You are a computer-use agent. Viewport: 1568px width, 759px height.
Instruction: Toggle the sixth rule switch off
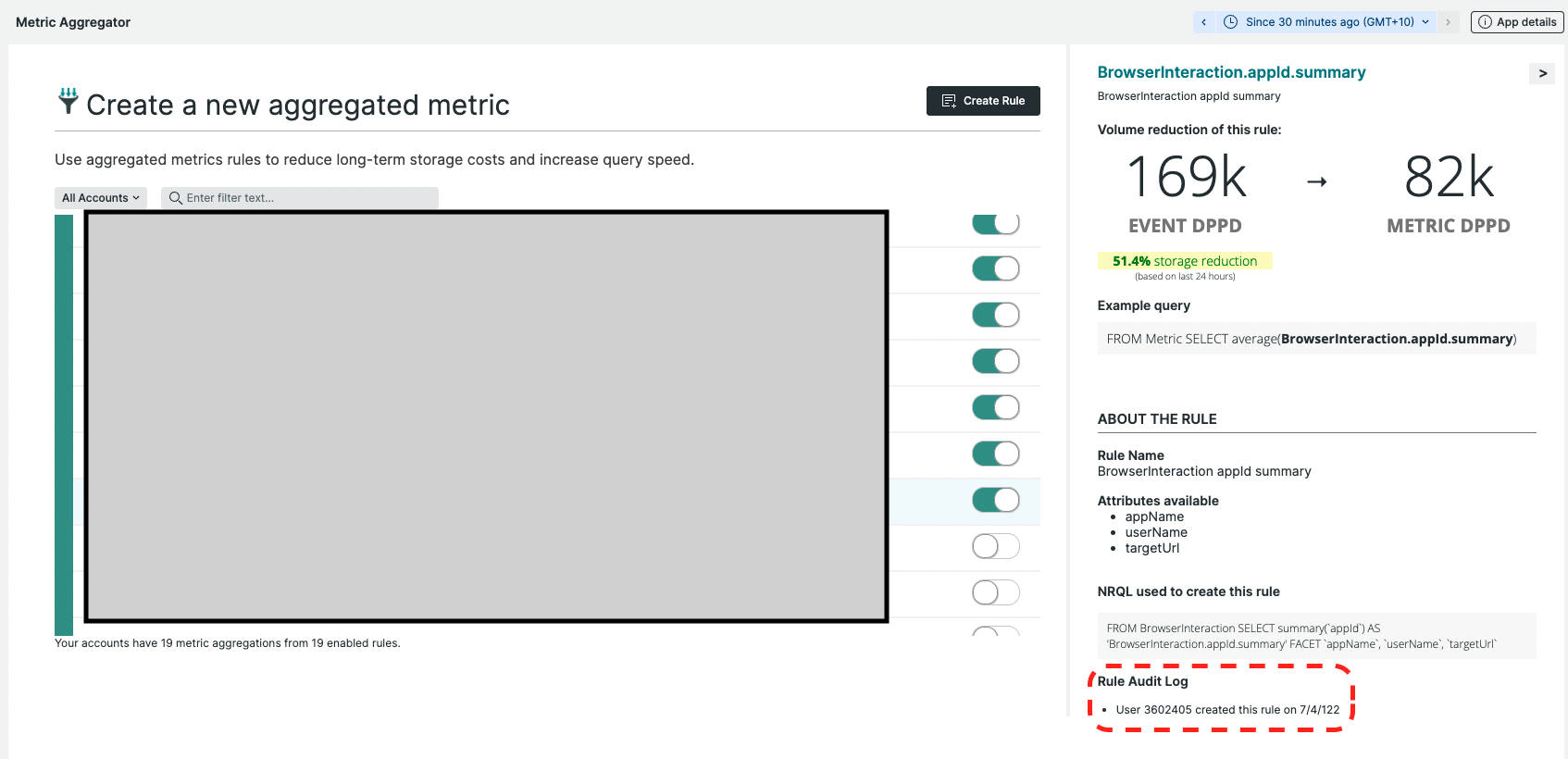pos(996,454)
